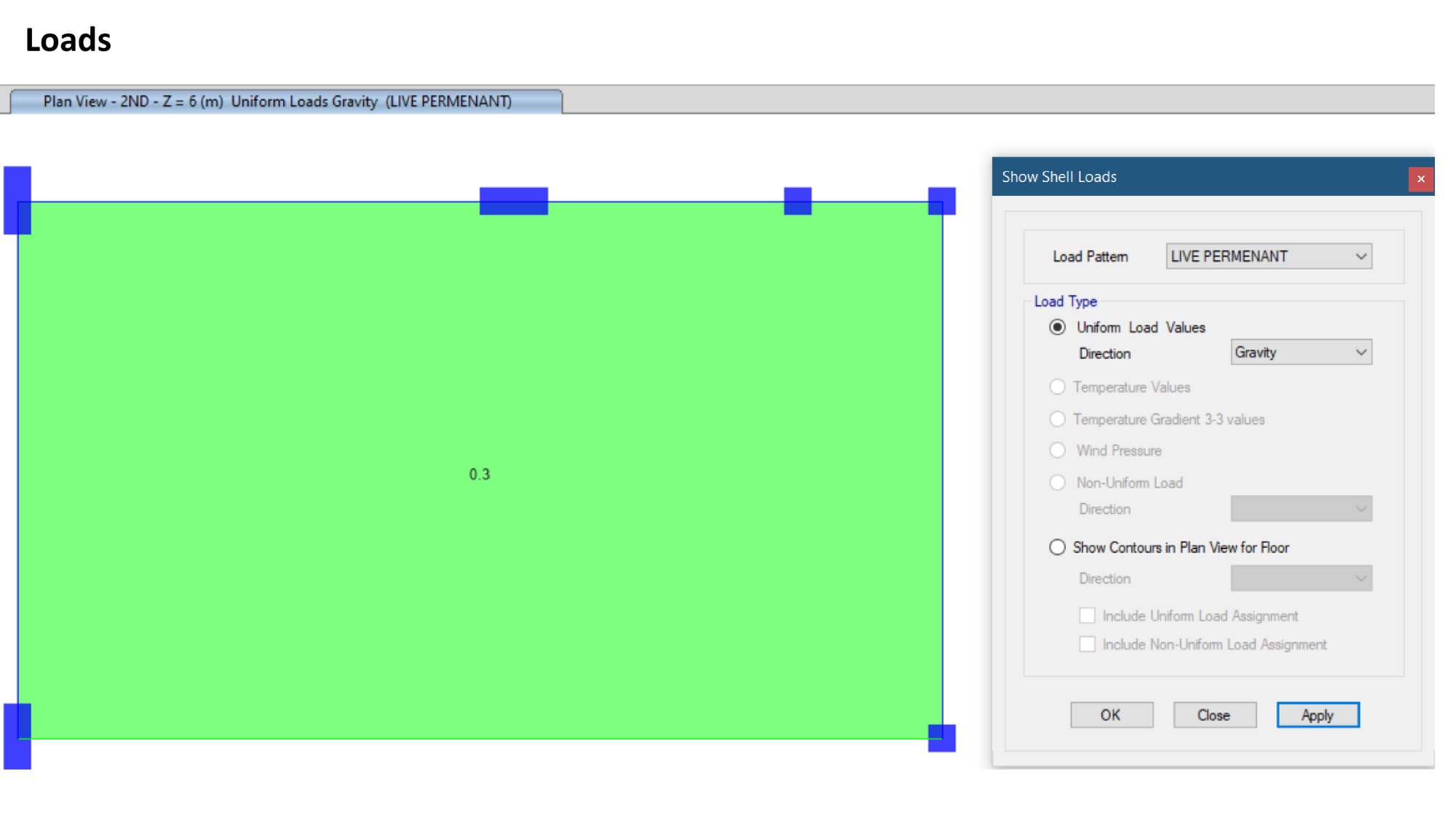
Task: Click the wide blue column at top middle
Action: tap(513, 201)
